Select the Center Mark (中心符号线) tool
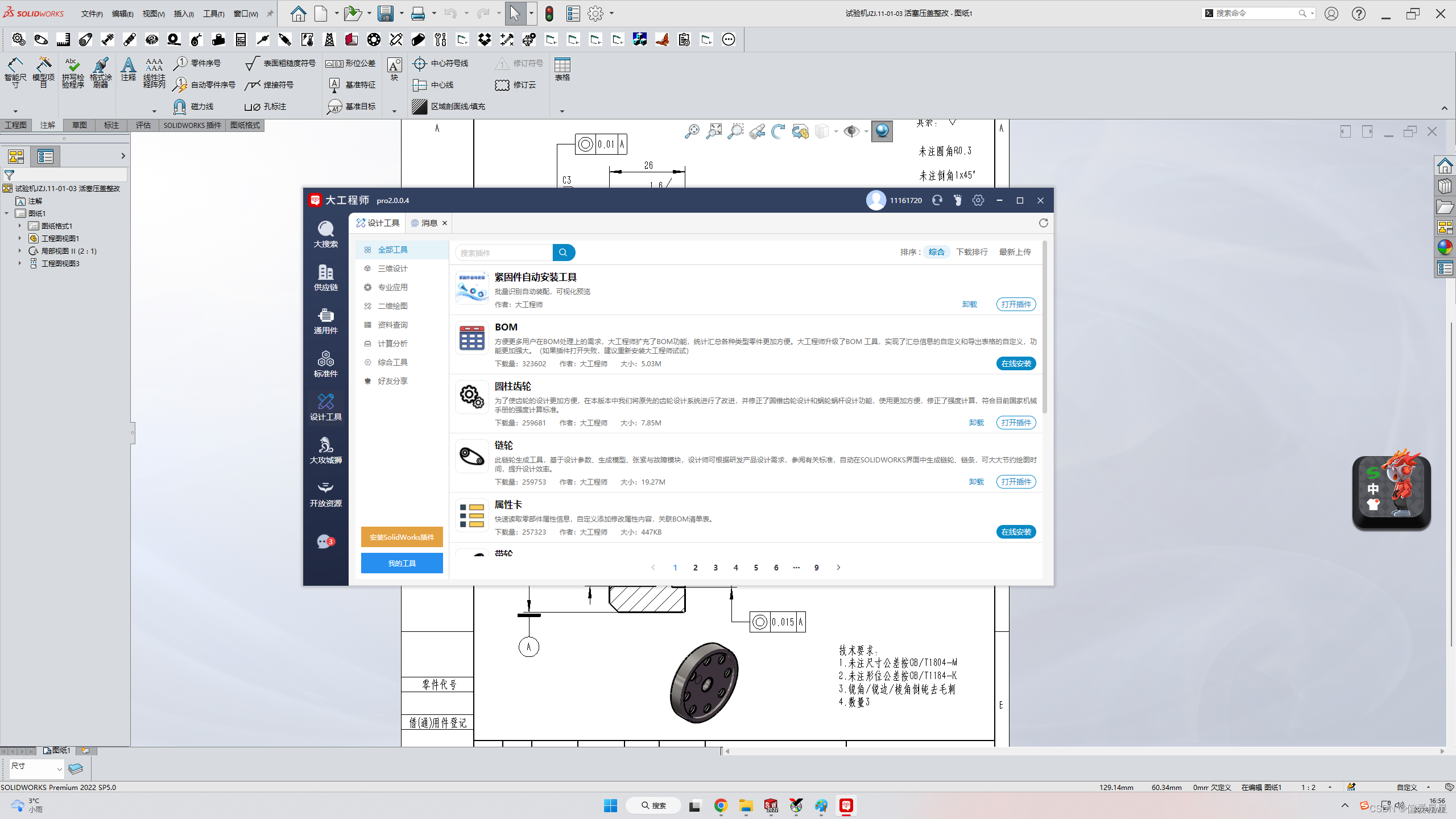Screen dimensions: 1456x819 point(420,63)
